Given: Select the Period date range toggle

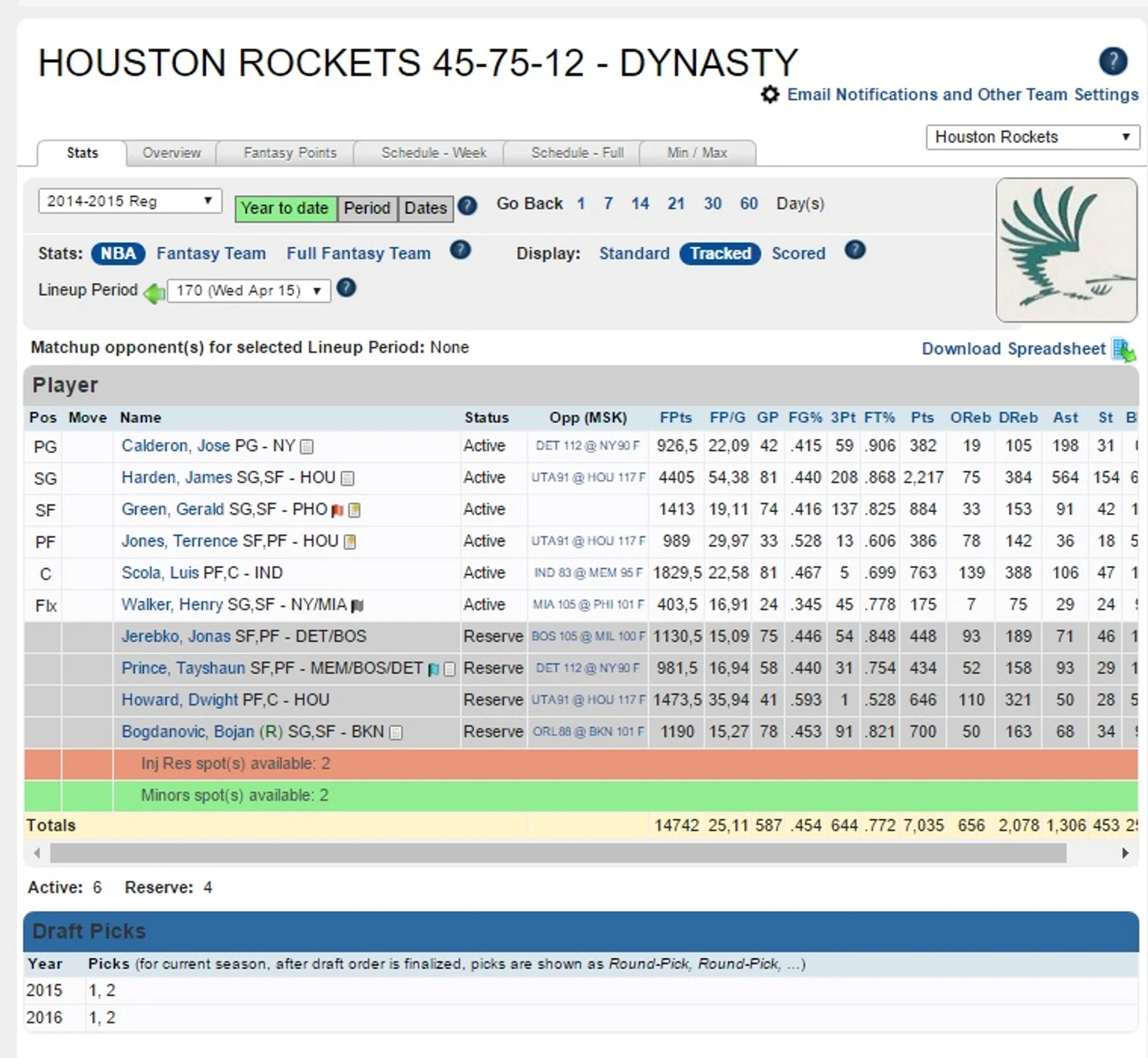Looking at the screenshot, I should [x=366, y=208].
